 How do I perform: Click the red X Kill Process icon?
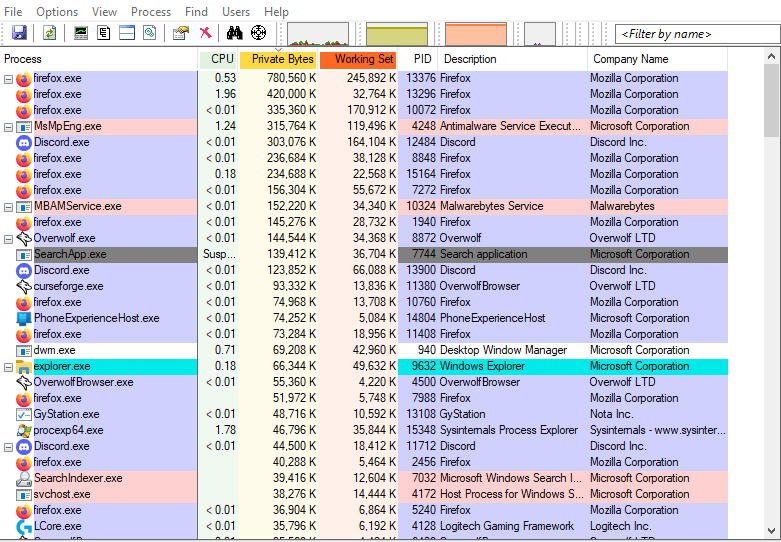point(205,33)
